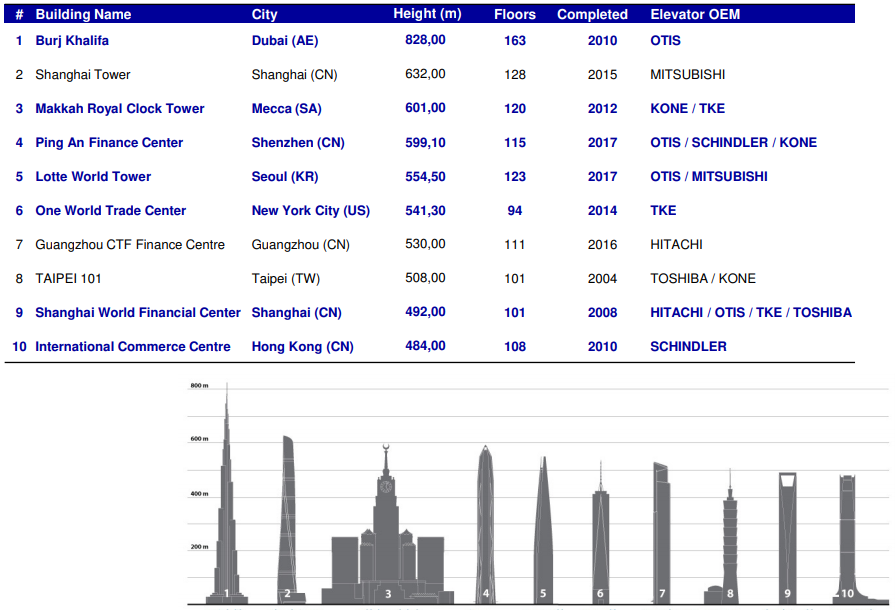Click the Shenzhen (CN) city cell
The width and height of the screenshot is (896, 611).
click(298, 143)
